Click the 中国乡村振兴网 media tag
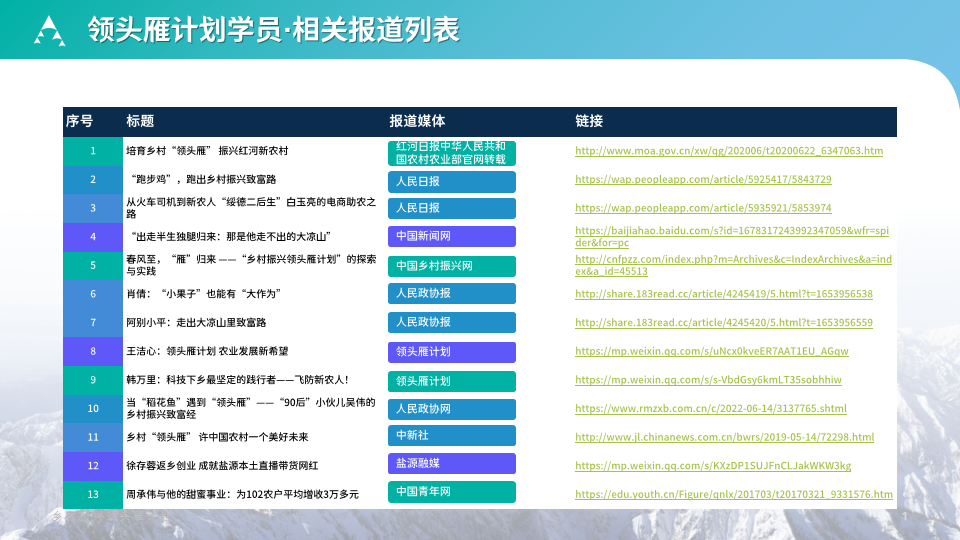This screenshot has height=540, width=960. tap(452, 266)
